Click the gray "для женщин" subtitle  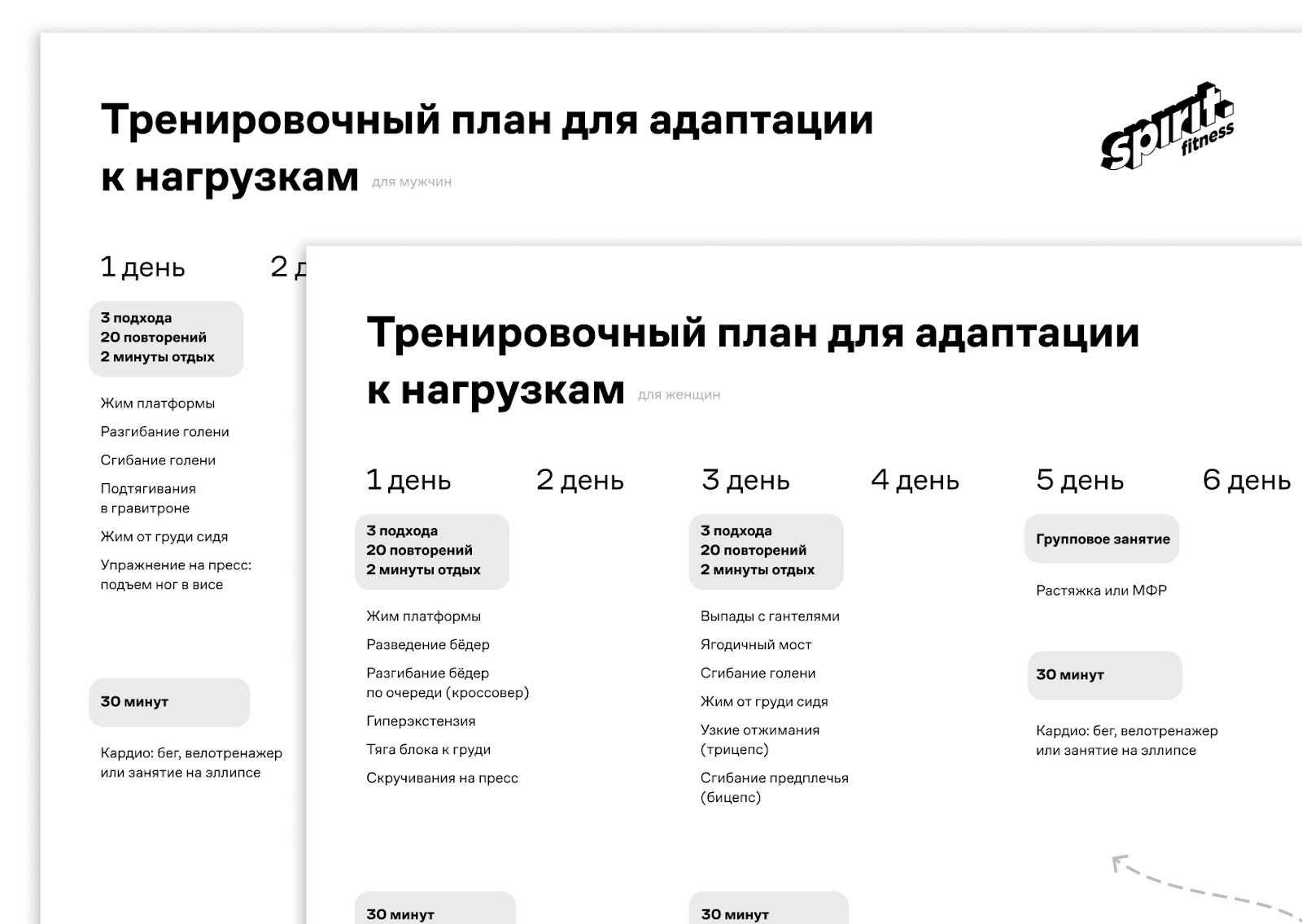tap(681, 394)
